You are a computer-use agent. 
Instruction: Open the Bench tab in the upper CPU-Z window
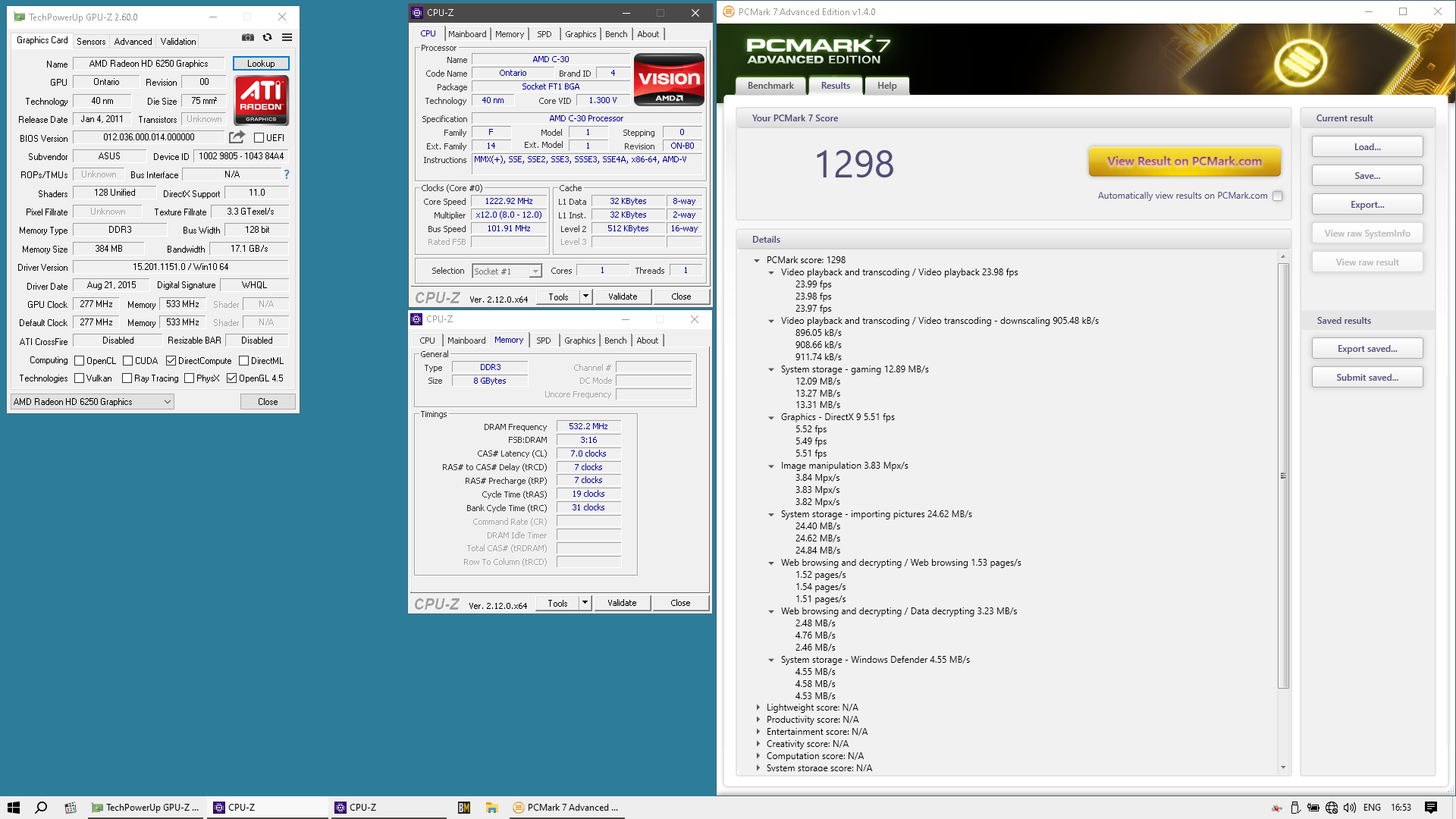[x=616, y=34]
